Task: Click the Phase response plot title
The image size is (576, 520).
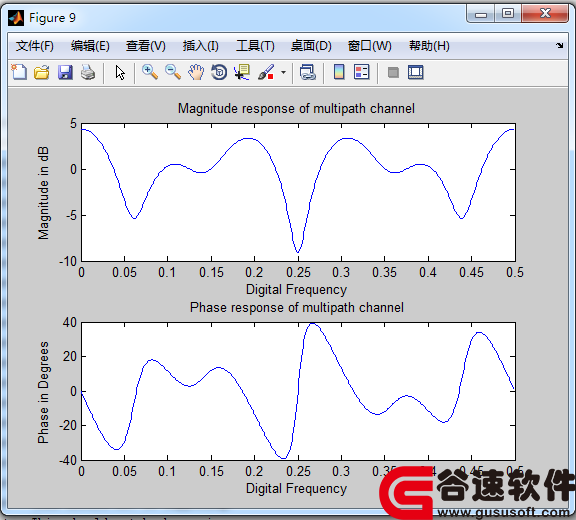Action: (x=296, y=307)
